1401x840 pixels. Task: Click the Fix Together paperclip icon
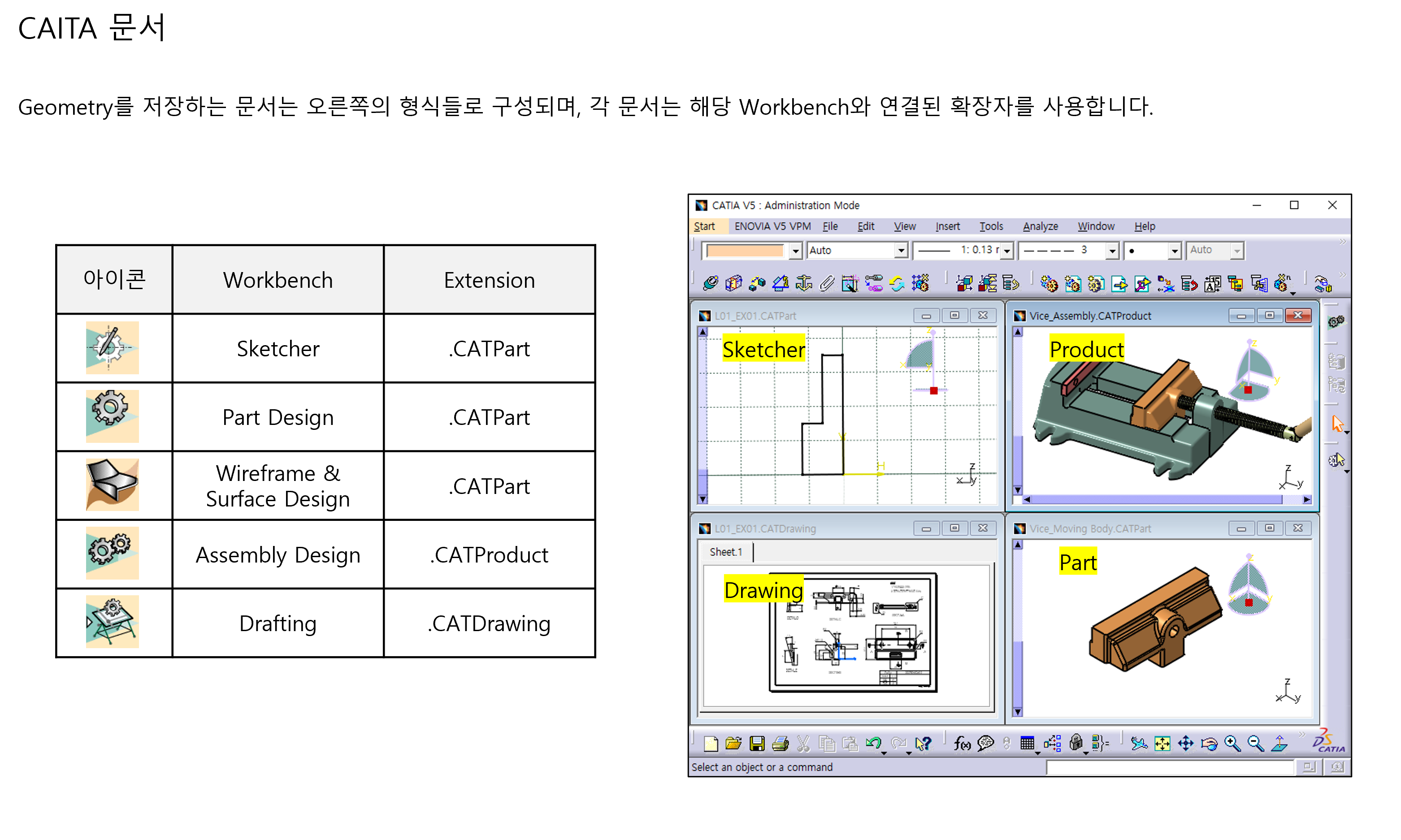click(826, 283)
